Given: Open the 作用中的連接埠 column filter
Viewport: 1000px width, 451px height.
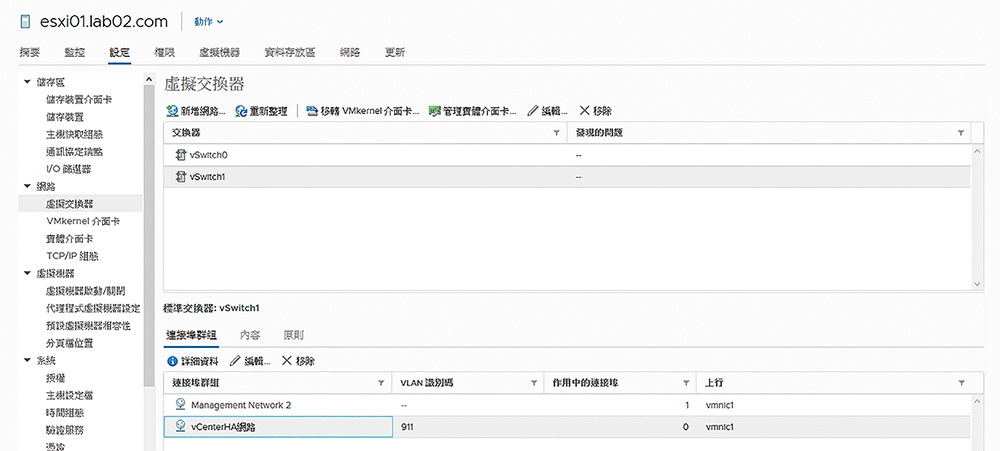Looking at the screenshot, I should (x=686, y=383).
